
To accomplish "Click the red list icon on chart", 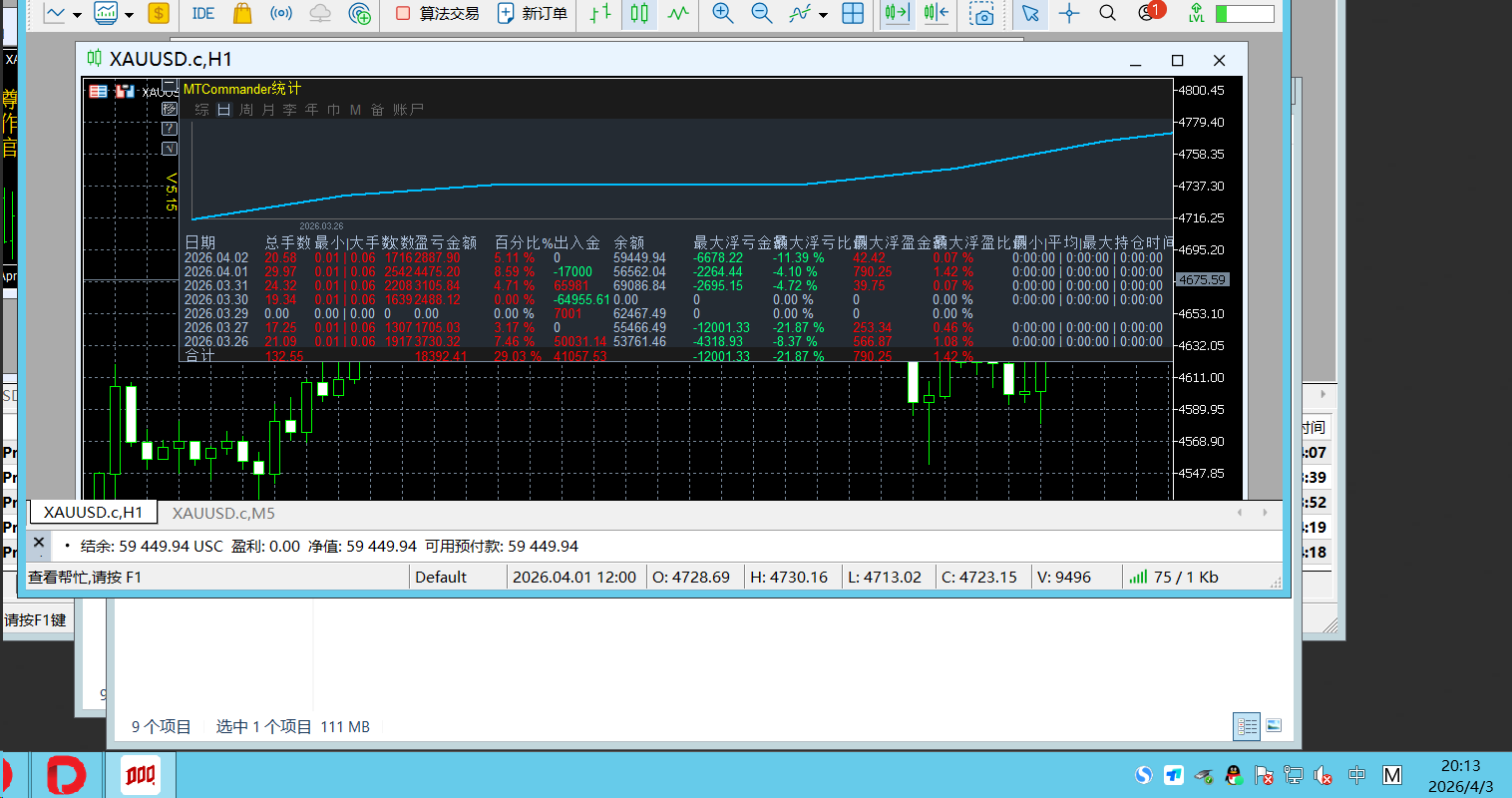I will coord(98,91).
